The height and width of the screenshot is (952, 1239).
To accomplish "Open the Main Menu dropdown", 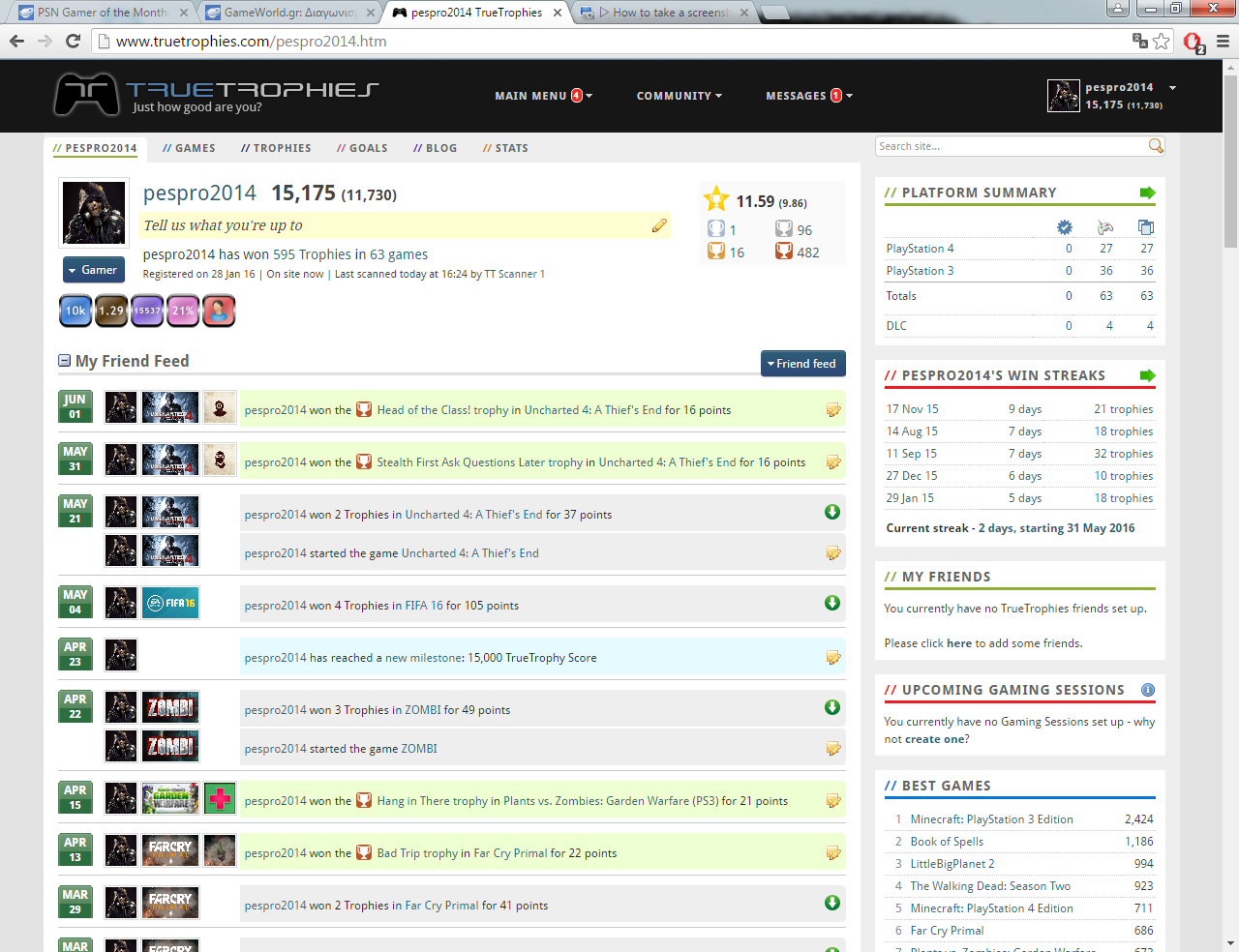I will [542, 96].
